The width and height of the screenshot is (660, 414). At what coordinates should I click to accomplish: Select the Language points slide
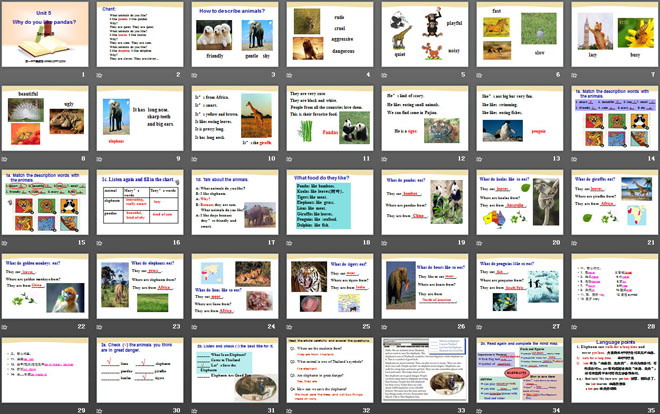click(612, 368)
